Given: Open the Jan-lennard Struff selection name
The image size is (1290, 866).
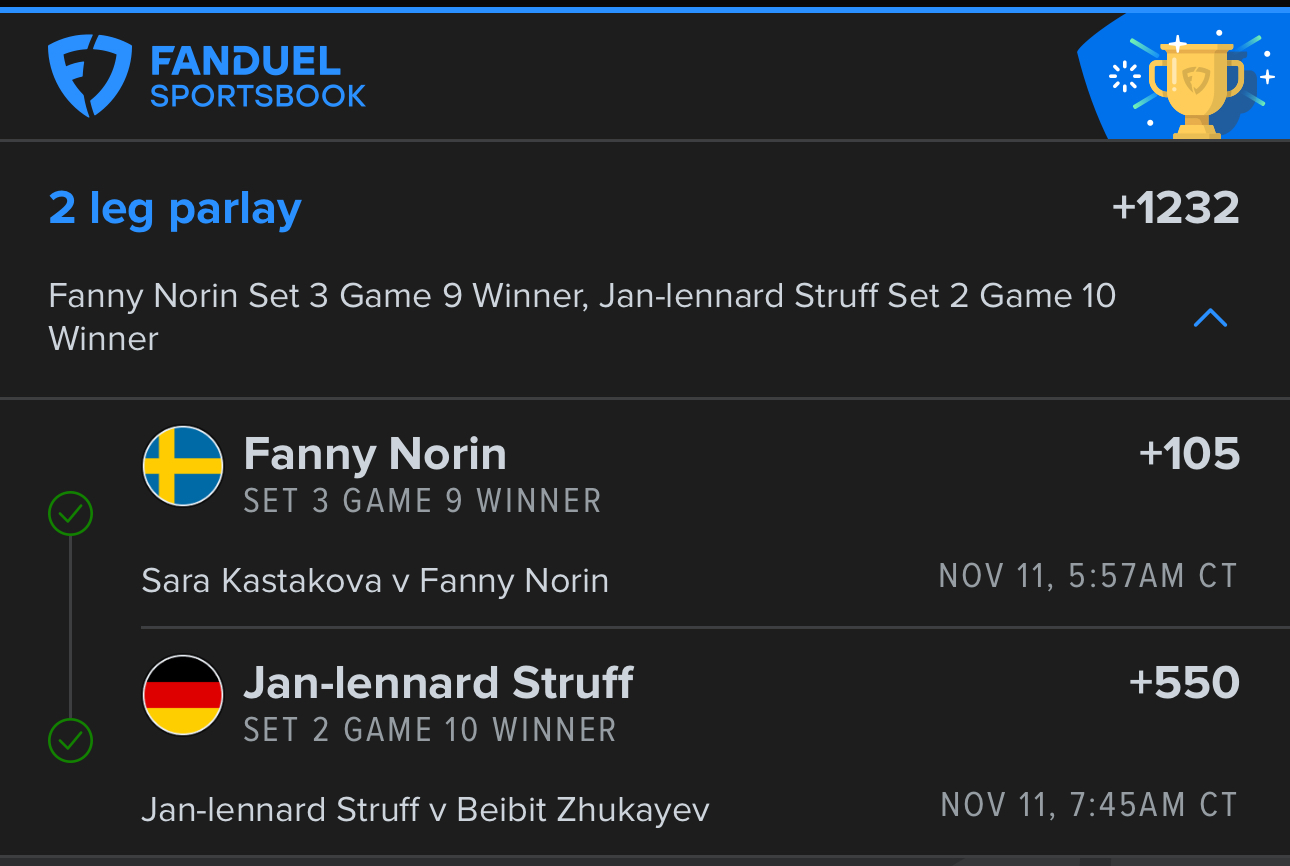Looking at the screenshot, I should pos(438,683).
